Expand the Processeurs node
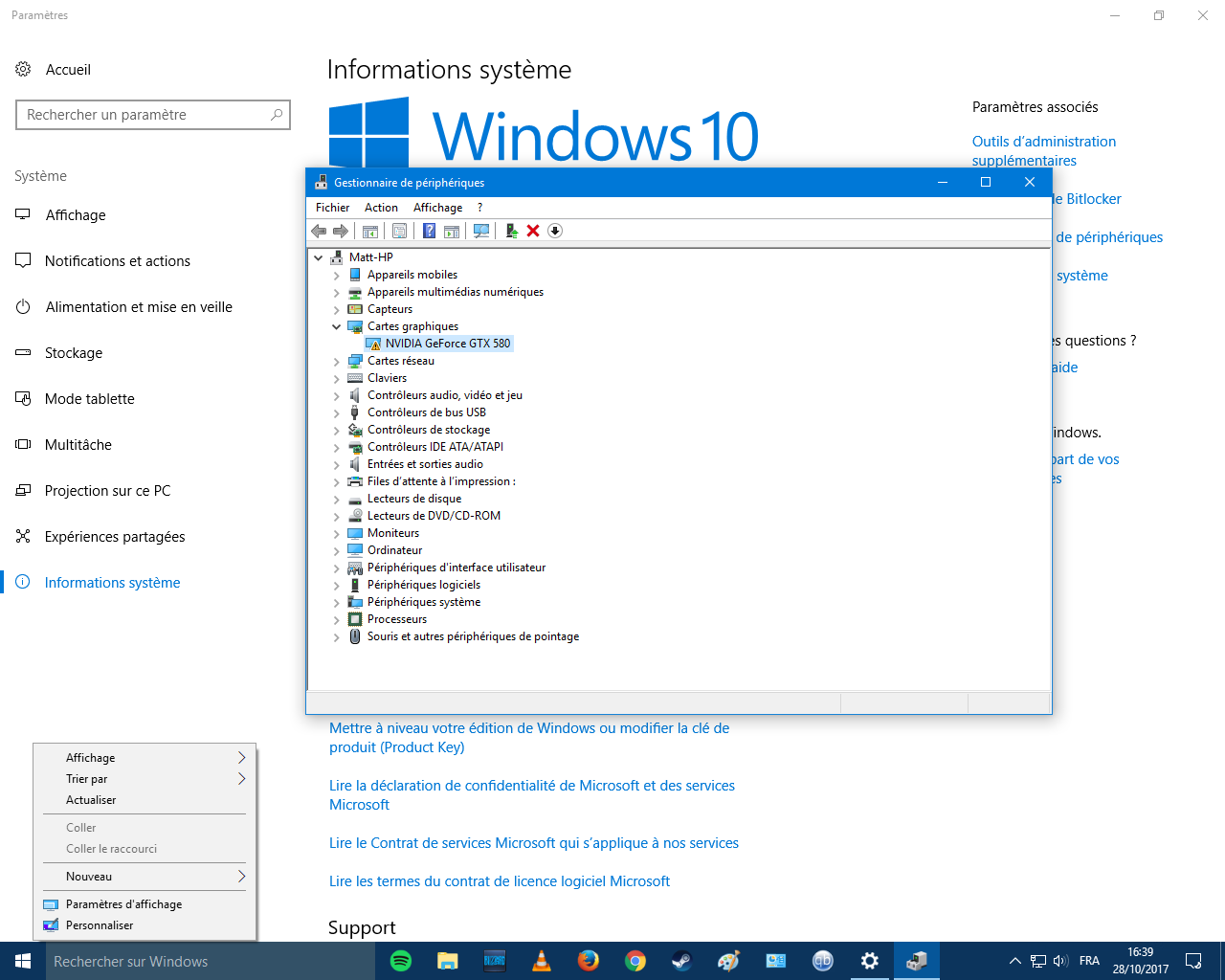 point(336,620)
